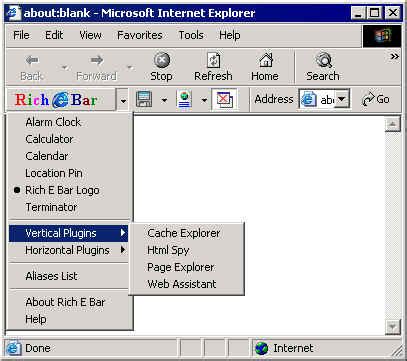The image size is (407, 361).
Task: Maximize the Internet Explorer window
Action: pos(374,14)
